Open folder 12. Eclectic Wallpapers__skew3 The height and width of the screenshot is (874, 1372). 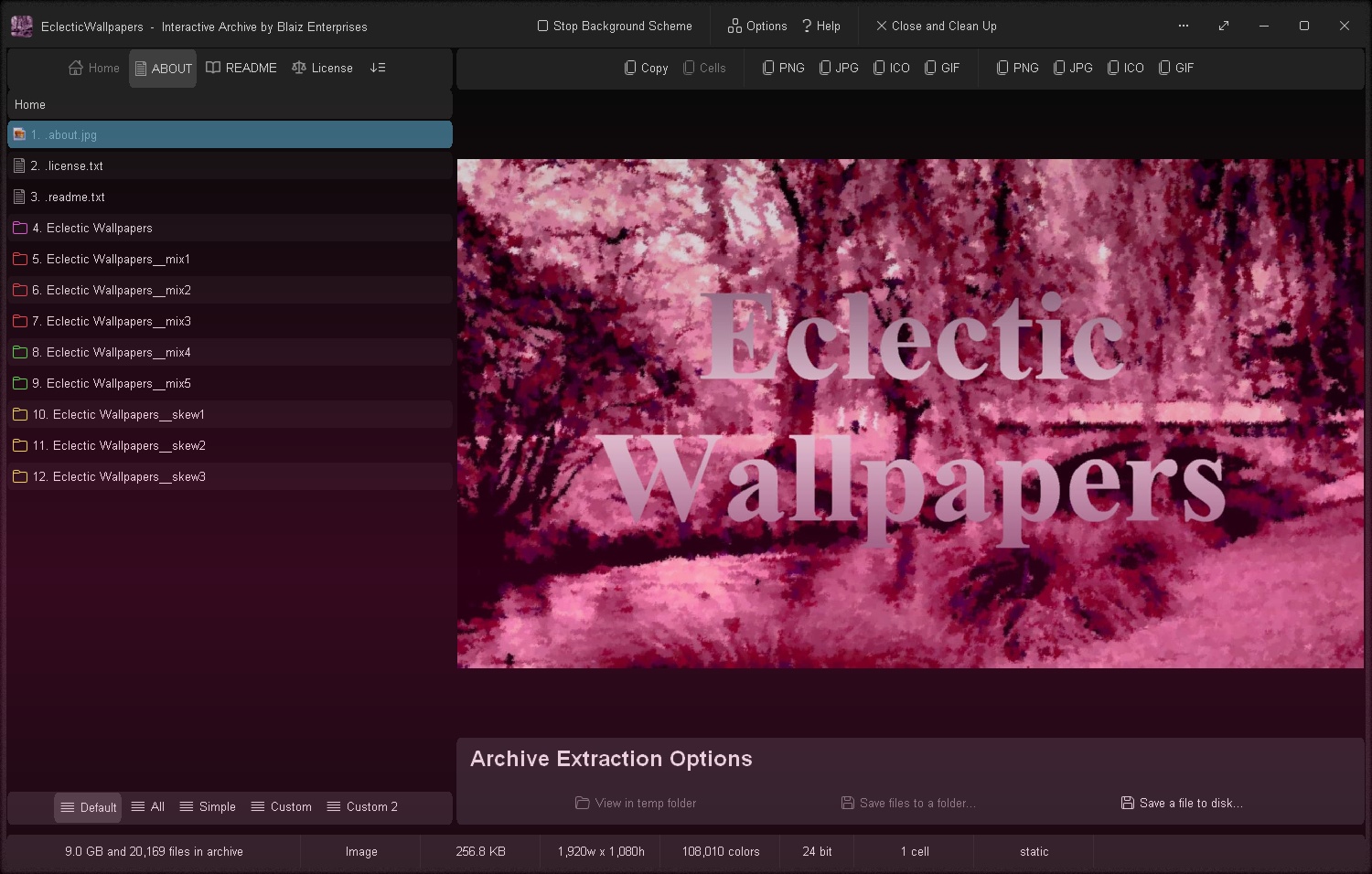pyautogui.click(x=230, y=476)
